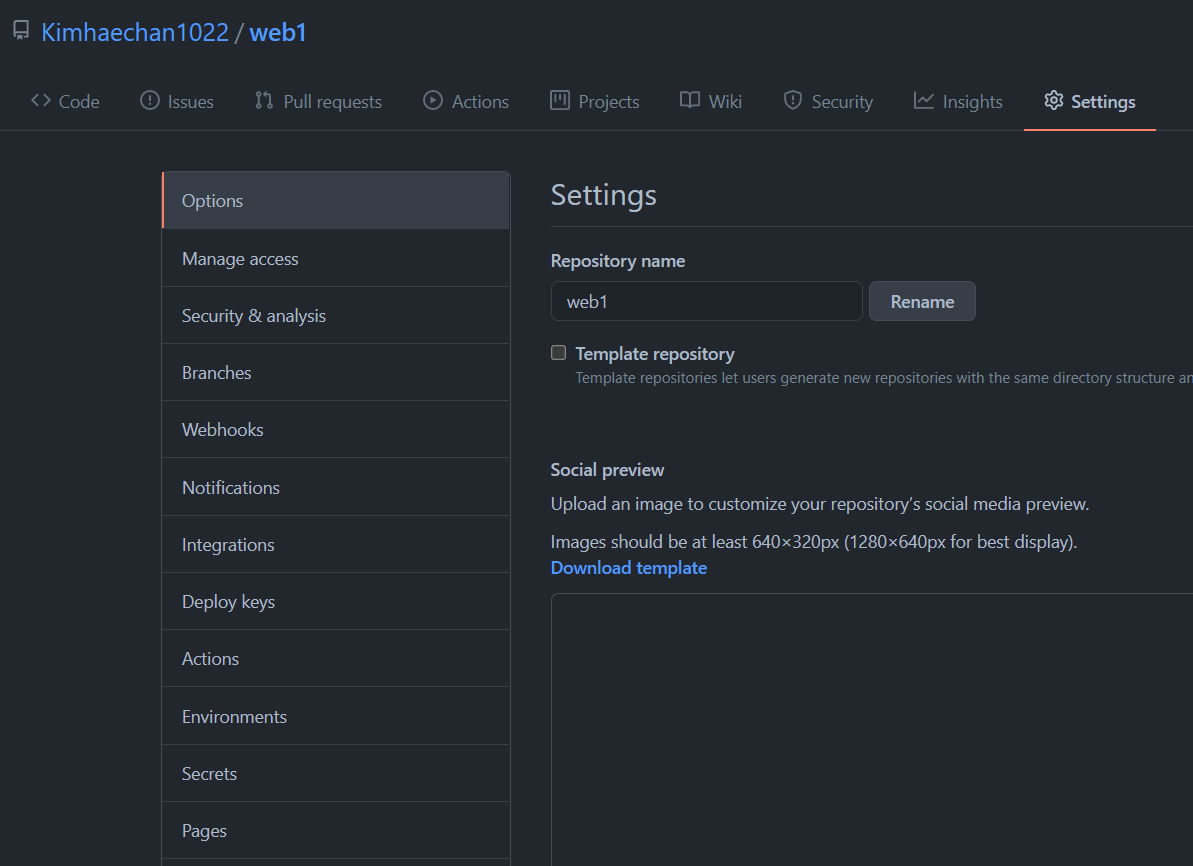Open Pages settings in the sidebar
1193x866 pixels.
[x=336, y=831]
